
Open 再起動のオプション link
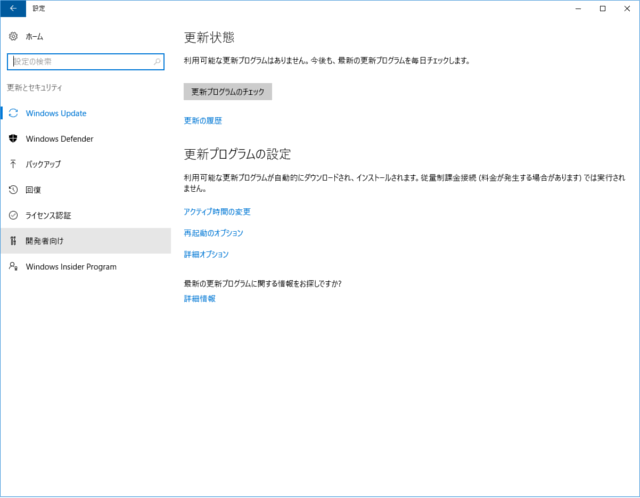click(x=213, y=233)
